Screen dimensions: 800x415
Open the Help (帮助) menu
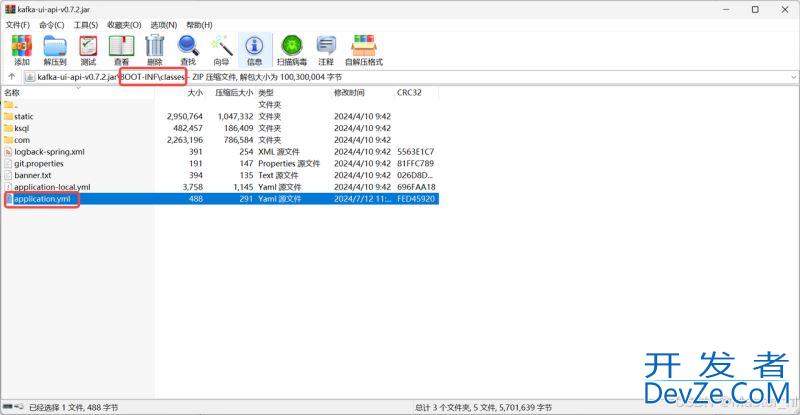199,25
